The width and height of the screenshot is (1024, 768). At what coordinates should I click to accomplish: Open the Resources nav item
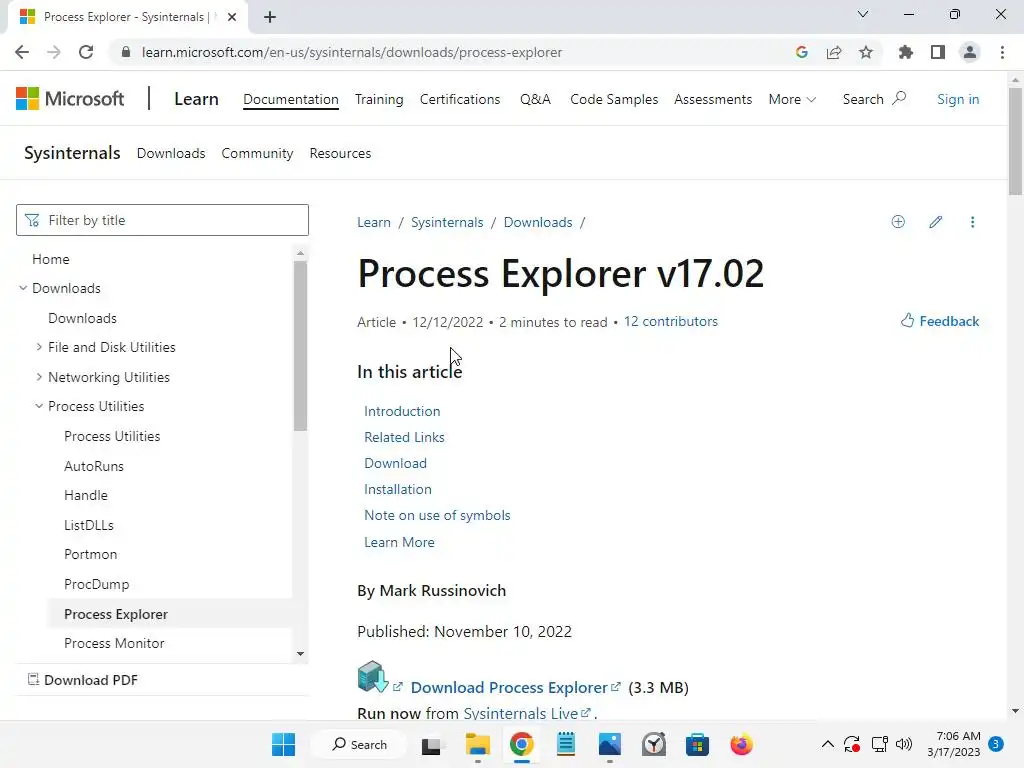340,153
